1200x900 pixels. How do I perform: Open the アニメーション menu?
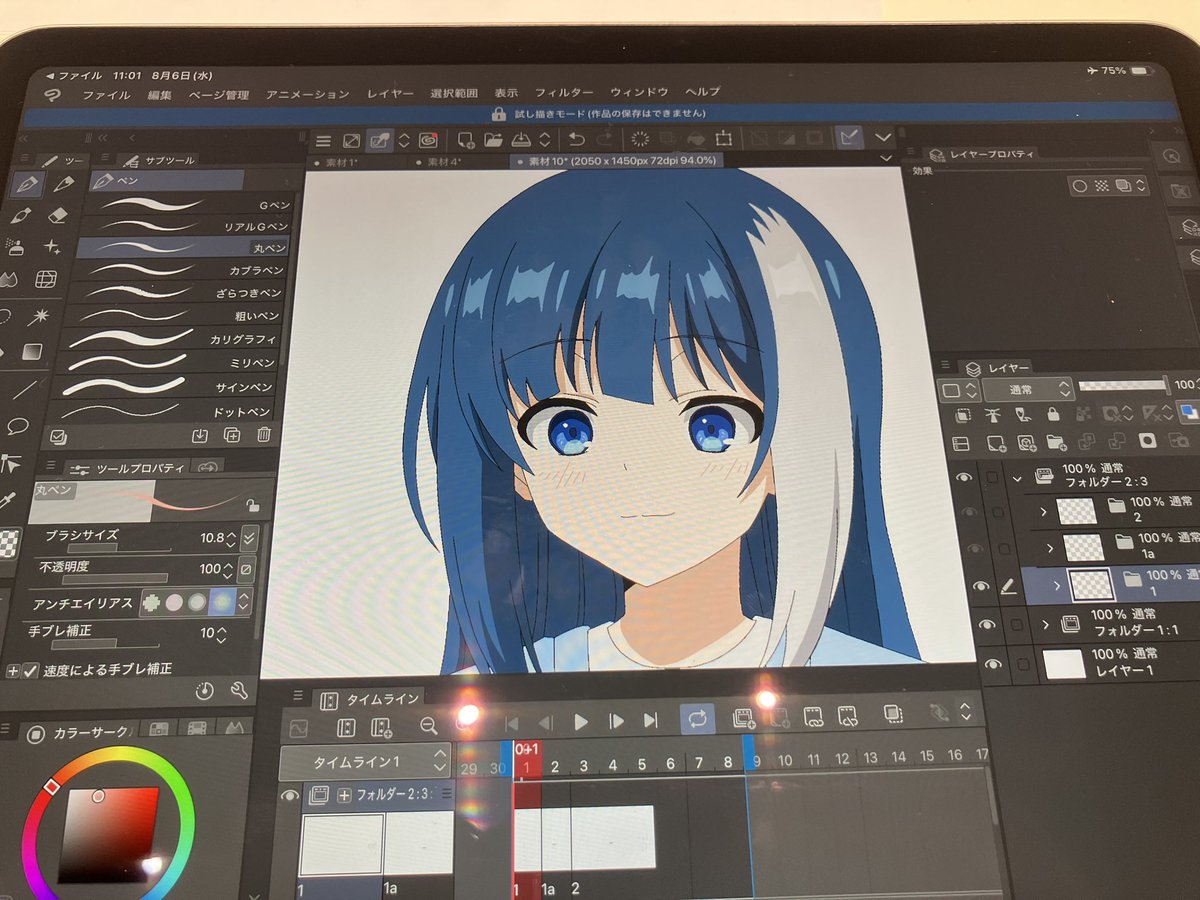[x=307, y=94]
